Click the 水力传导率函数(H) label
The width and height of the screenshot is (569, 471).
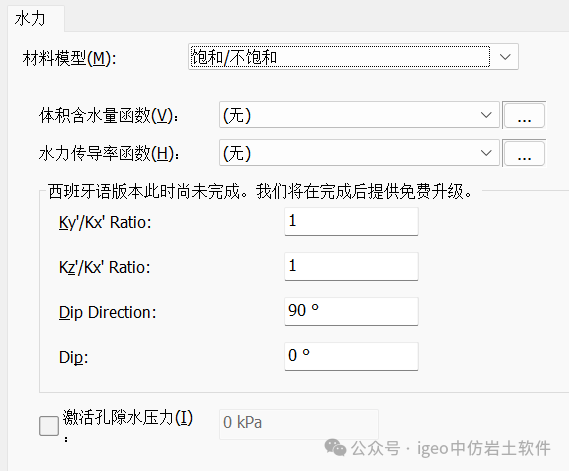(x=109, y=153)
